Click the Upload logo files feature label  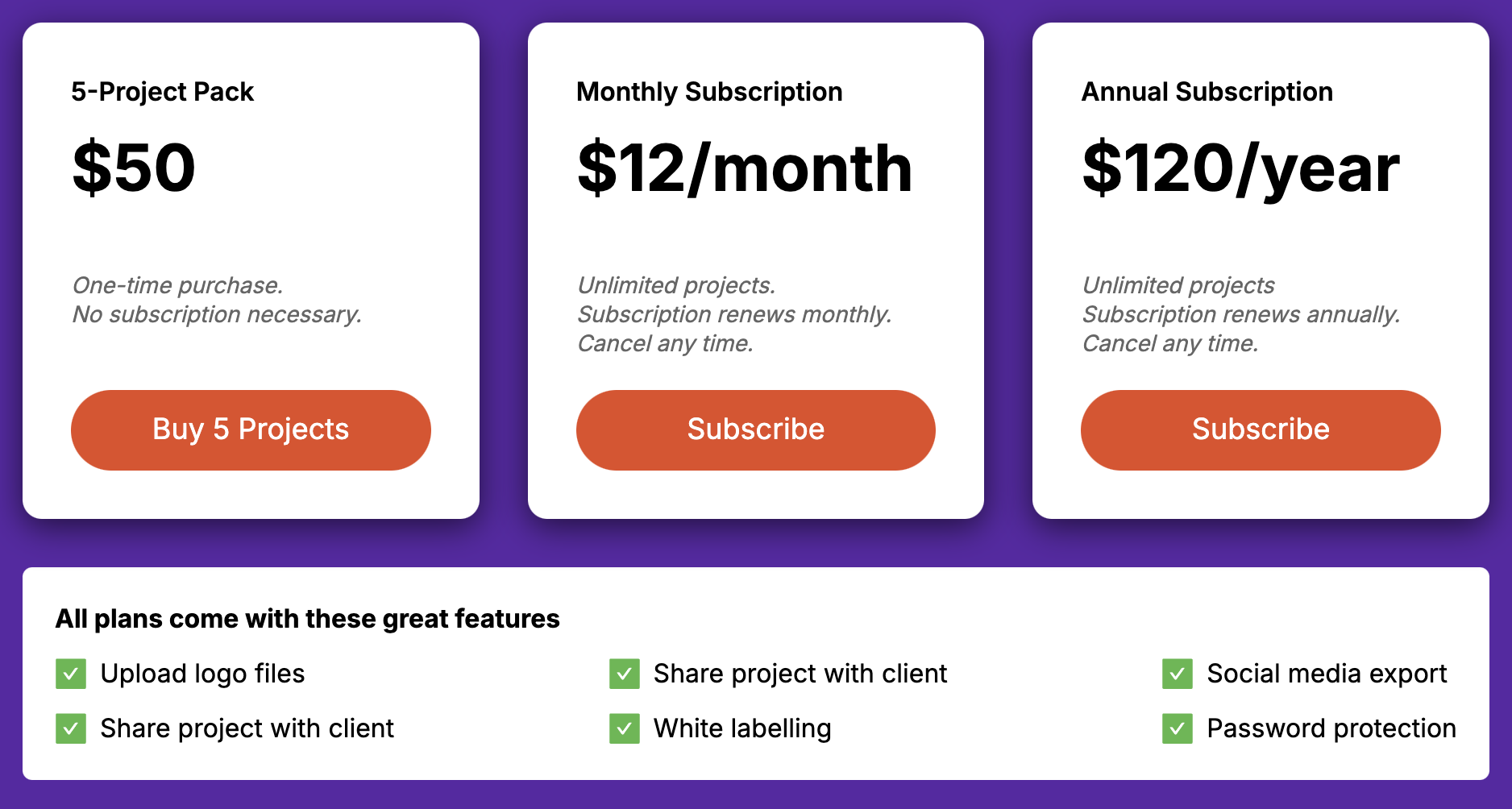(x=202, y=674)
